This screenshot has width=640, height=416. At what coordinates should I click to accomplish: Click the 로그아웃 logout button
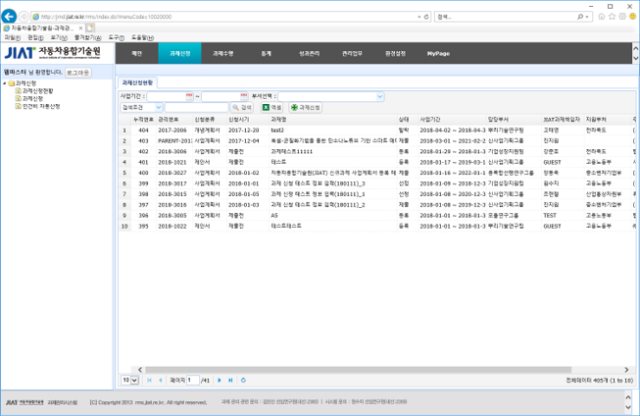coord(77,73)
